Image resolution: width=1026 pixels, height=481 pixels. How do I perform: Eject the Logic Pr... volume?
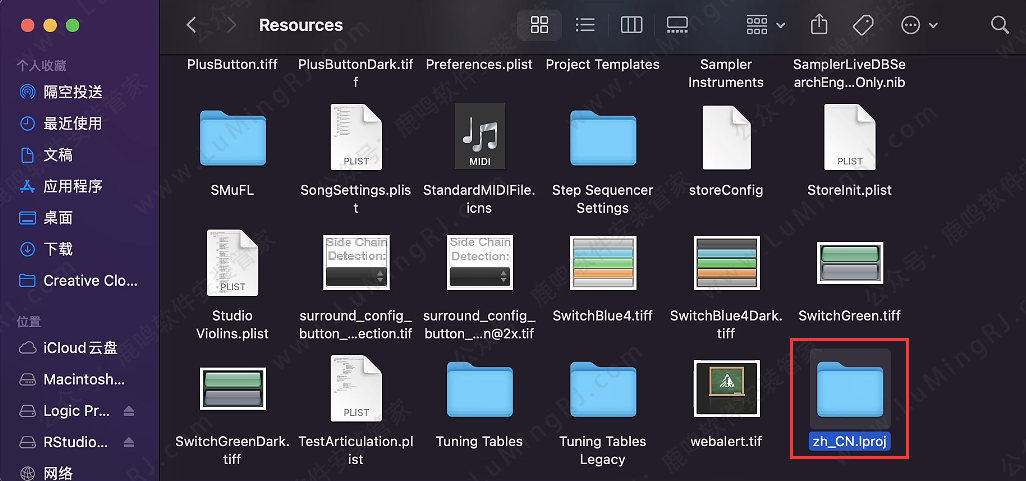129,412
